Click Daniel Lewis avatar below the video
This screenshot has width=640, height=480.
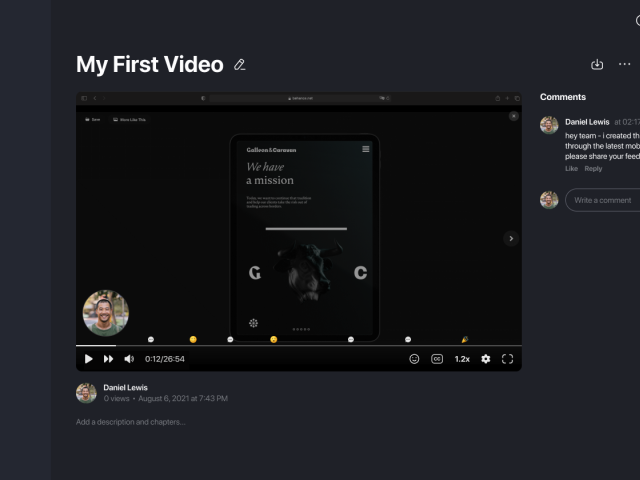click(x=86, y=393)
